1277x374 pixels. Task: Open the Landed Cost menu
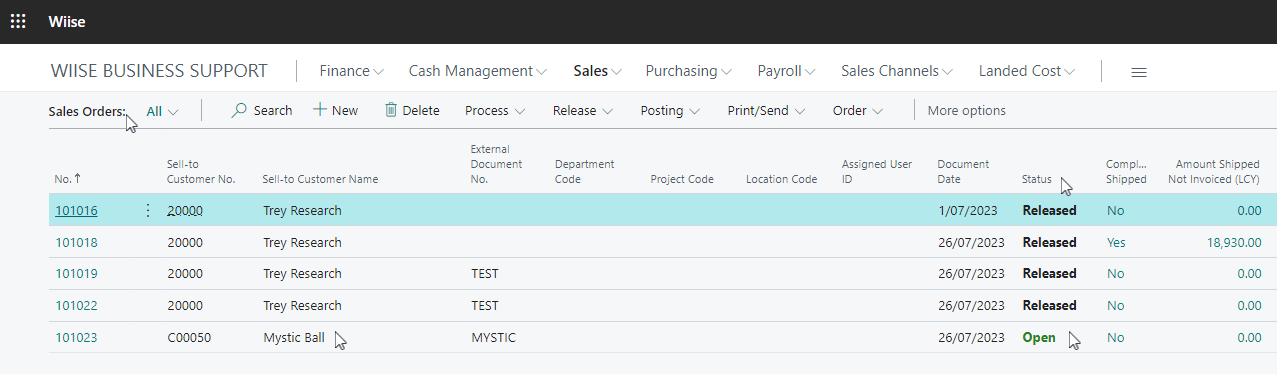coord(1027,71)
